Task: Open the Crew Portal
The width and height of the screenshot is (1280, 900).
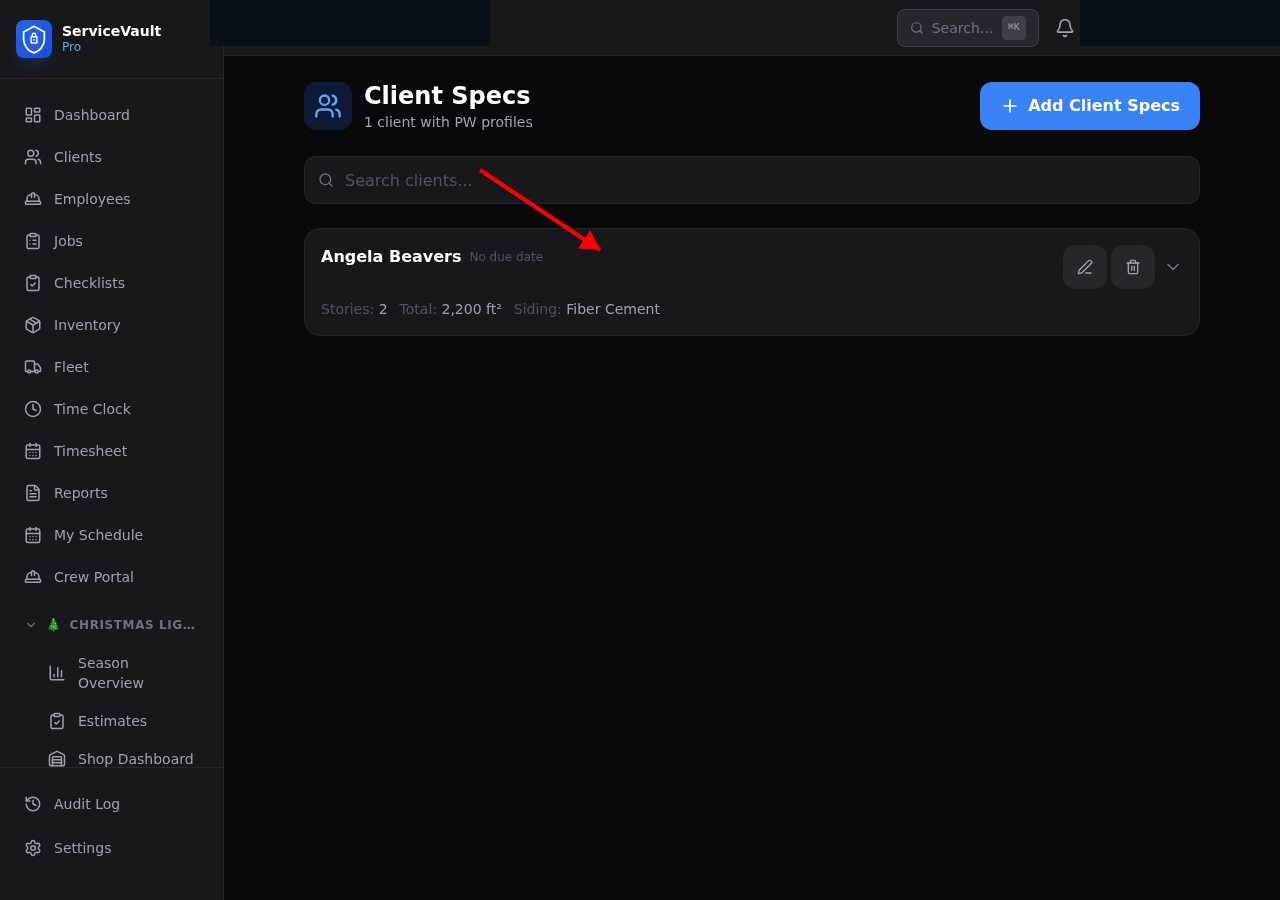Action: 93,576
